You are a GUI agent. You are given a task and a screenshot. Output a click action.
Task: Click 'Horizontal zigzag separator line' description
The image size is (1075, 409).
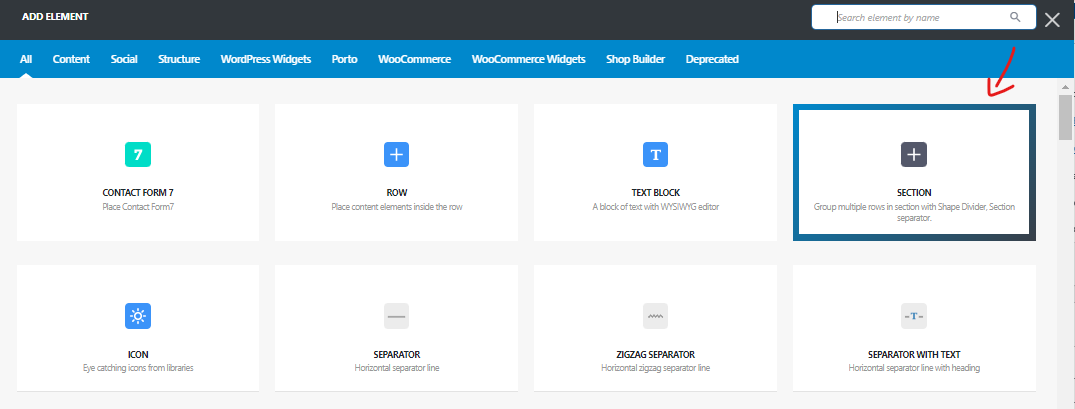tap(655, 368)
